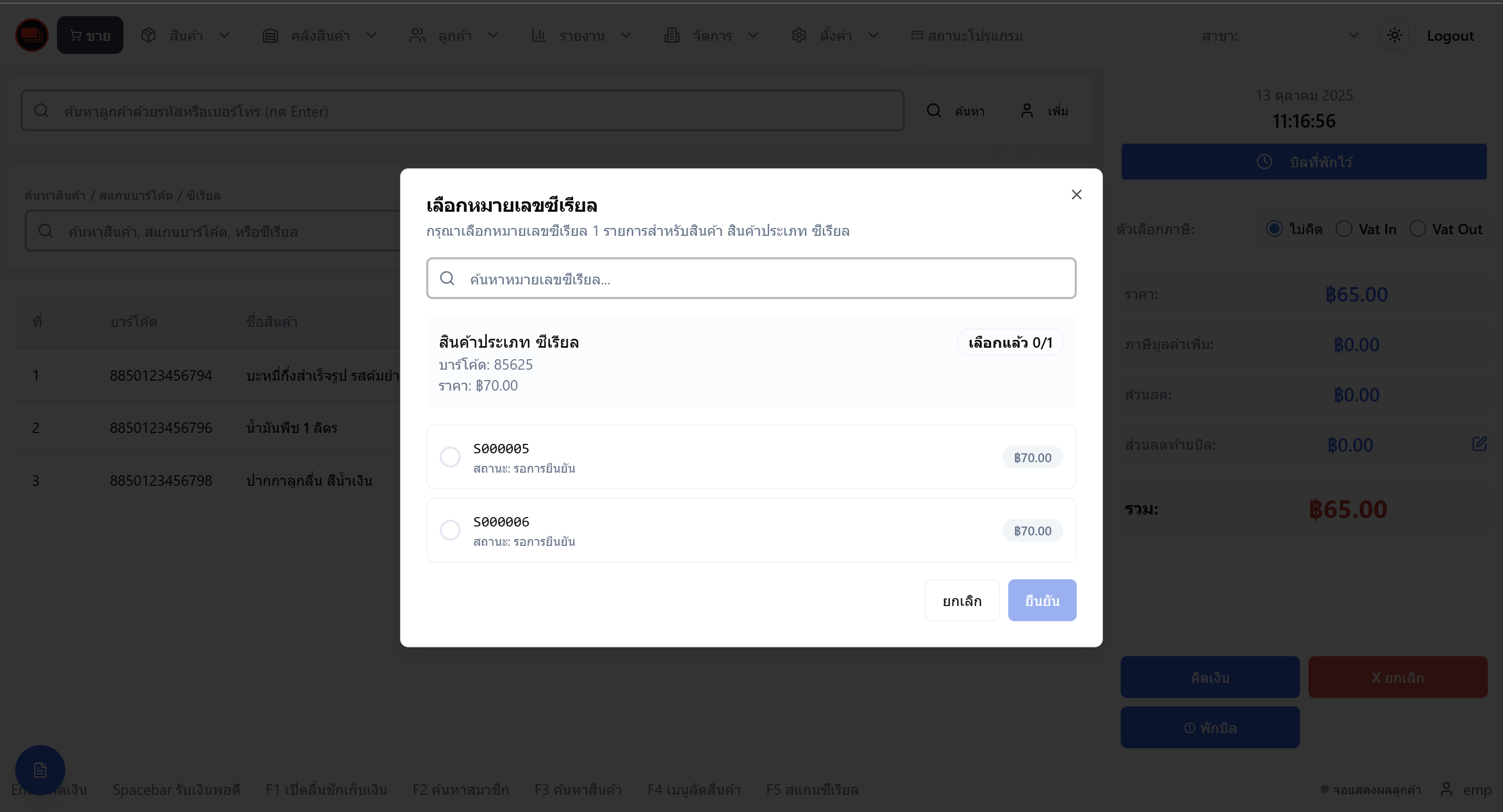Toggle the light/dark theme sun icon
This screenshot has width=1503, height=812.
(x=1394, y=35)
